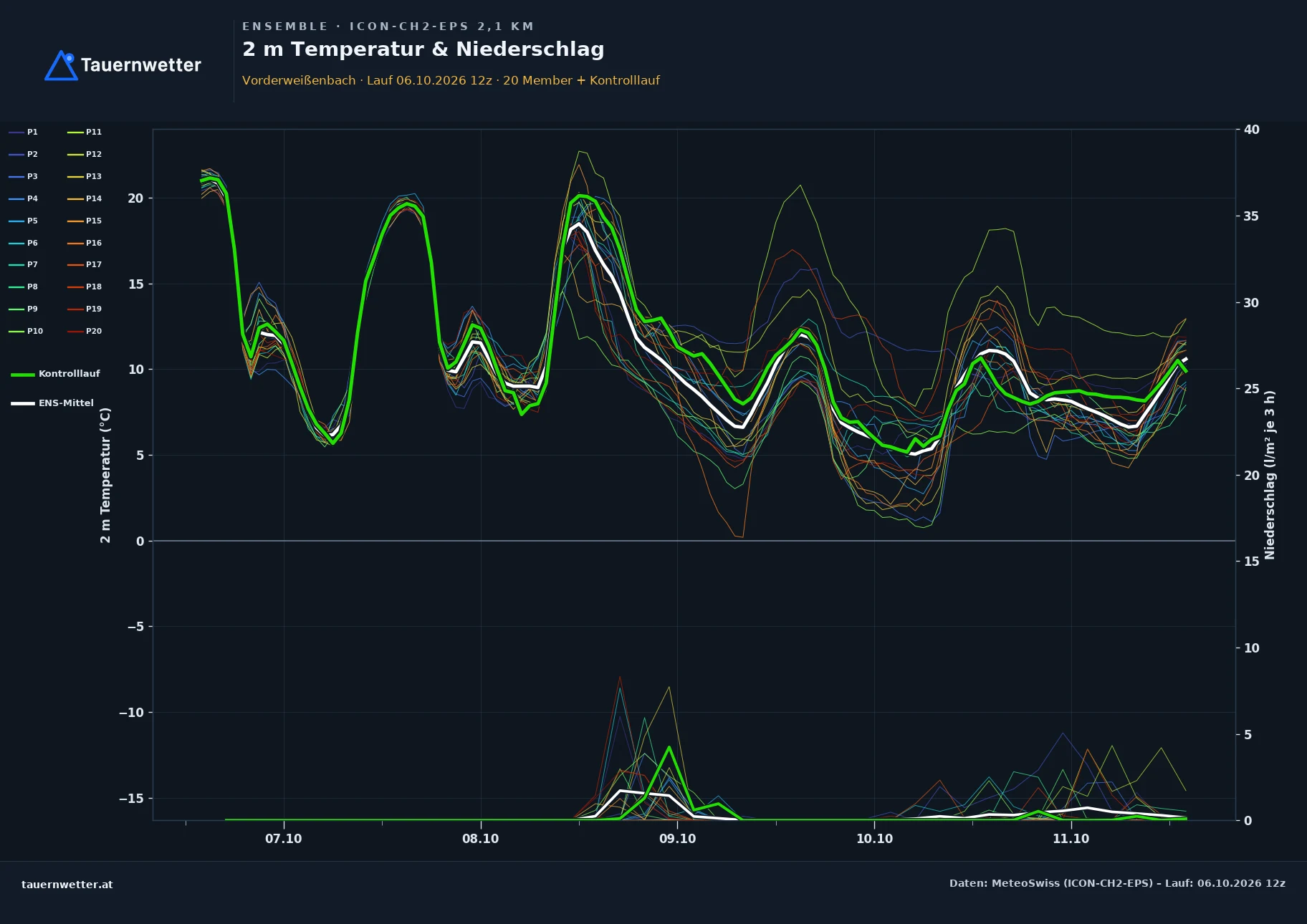
Task: Click the 'Niederschlag (l/m² je 3 h)' axis title
Action: (1270, 475)
